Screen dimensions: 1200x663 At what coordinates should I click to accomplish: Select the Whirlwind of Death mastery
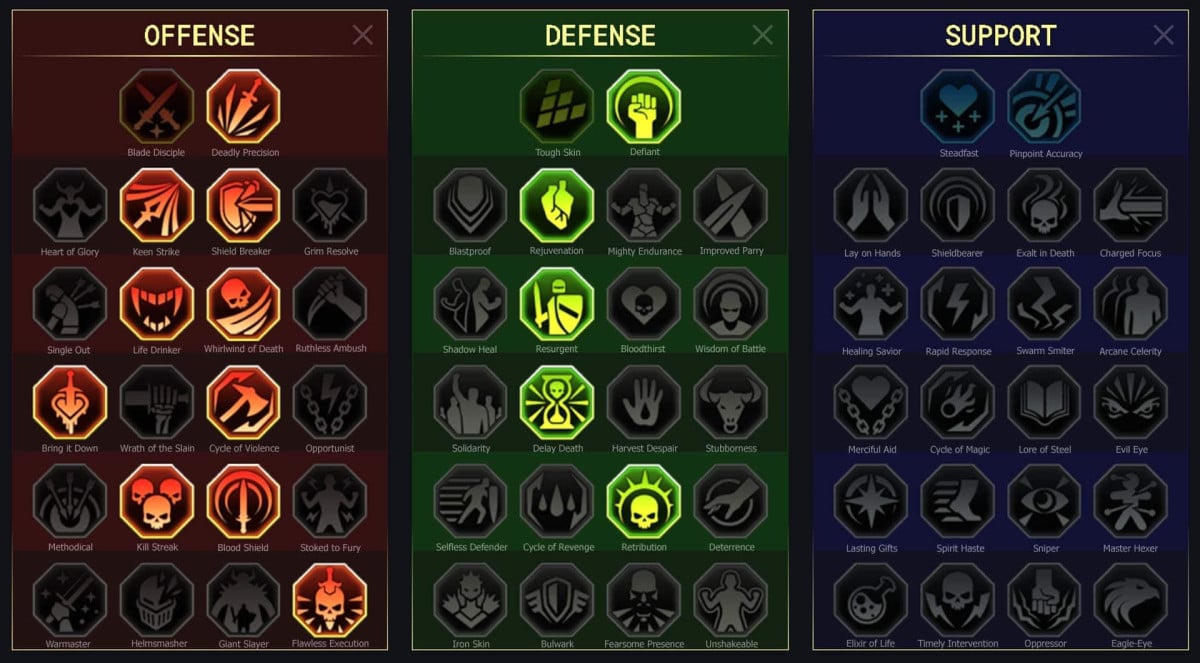243,303
